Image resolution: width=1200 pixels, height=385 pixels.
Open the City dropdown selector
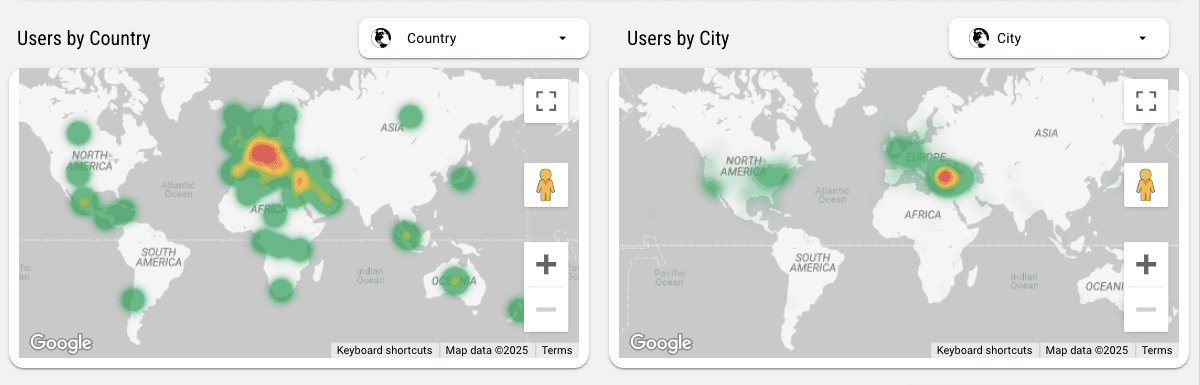pos(1059,38)
